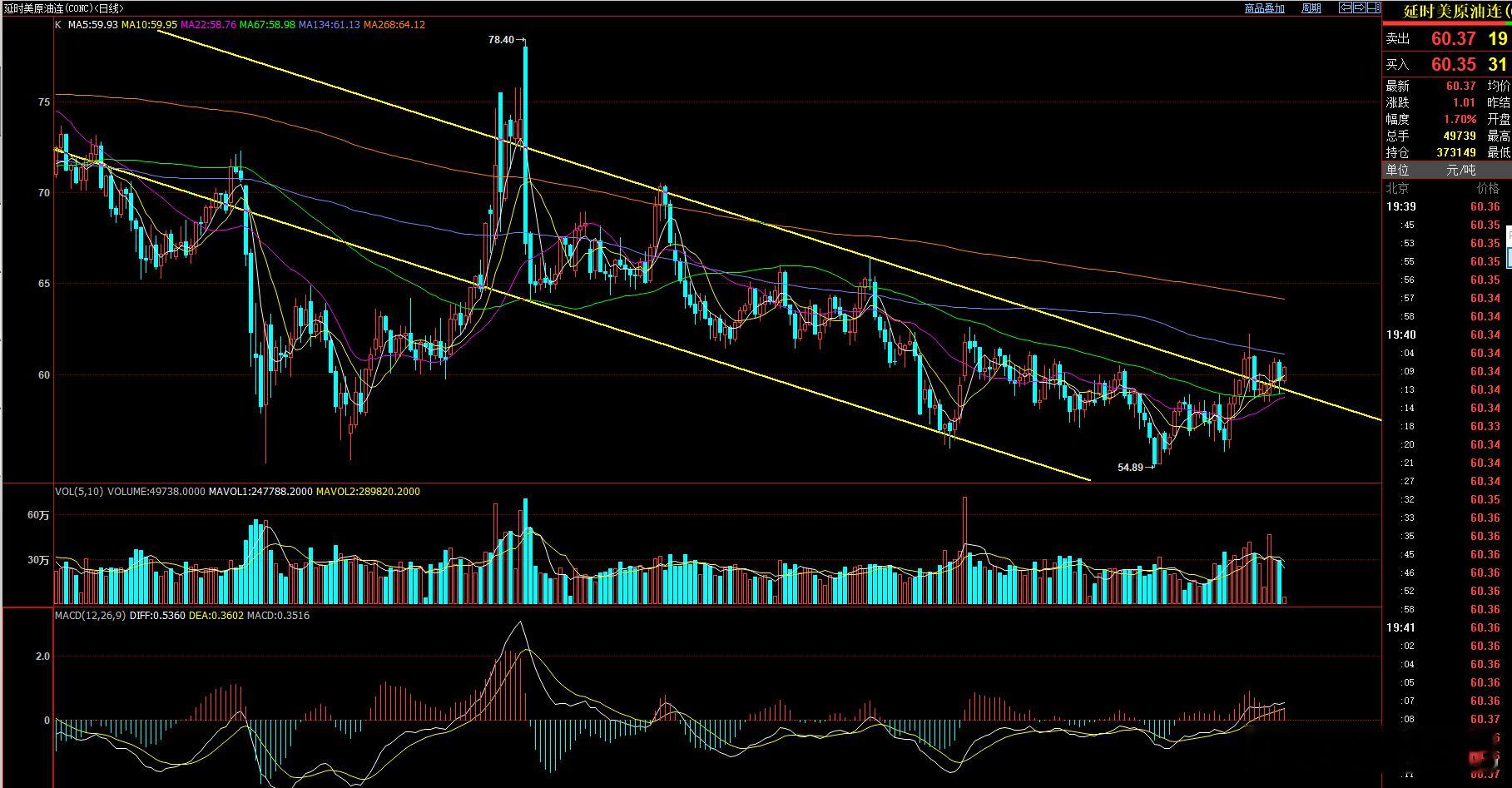
Task: Select the MA5:59.93 indicator label
Action: [93, 25]
